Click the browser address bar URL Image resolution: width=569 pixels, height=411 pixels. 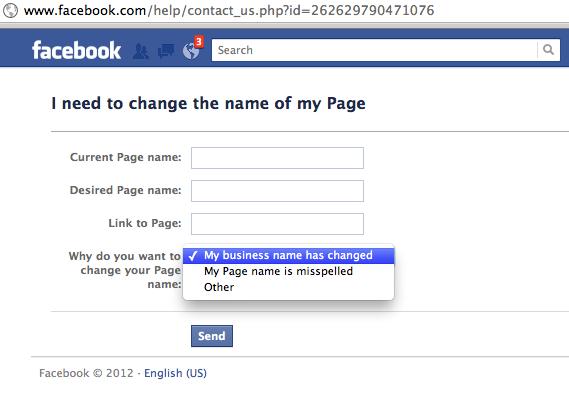(x=229, y=10)
